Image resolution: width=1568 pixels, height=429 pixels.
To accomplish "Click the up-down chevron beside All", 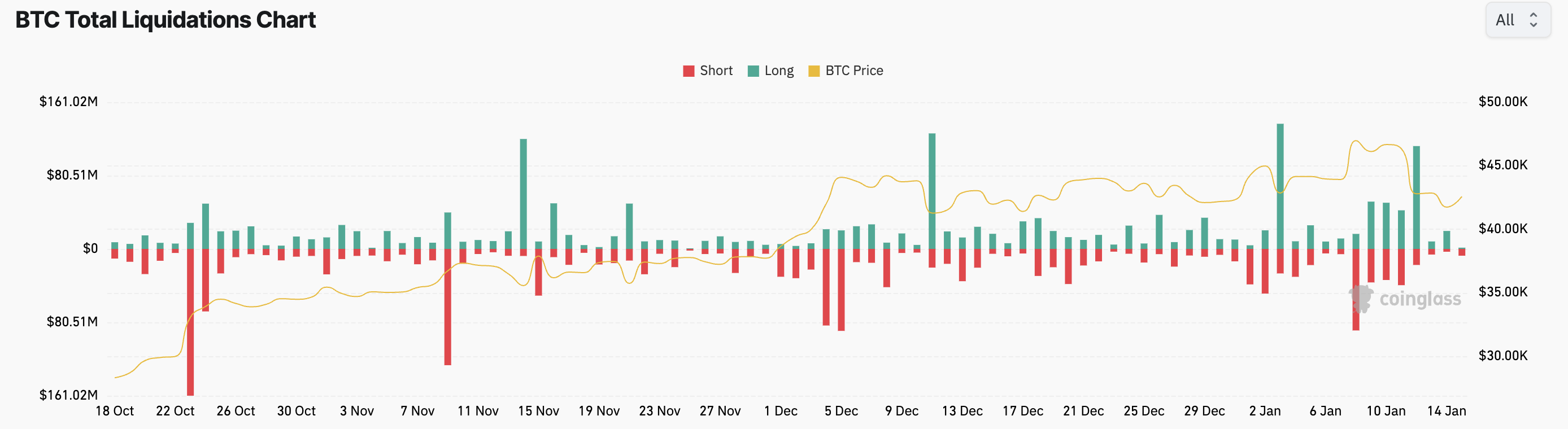I will pyautogui.click(x=1534, y=20).
